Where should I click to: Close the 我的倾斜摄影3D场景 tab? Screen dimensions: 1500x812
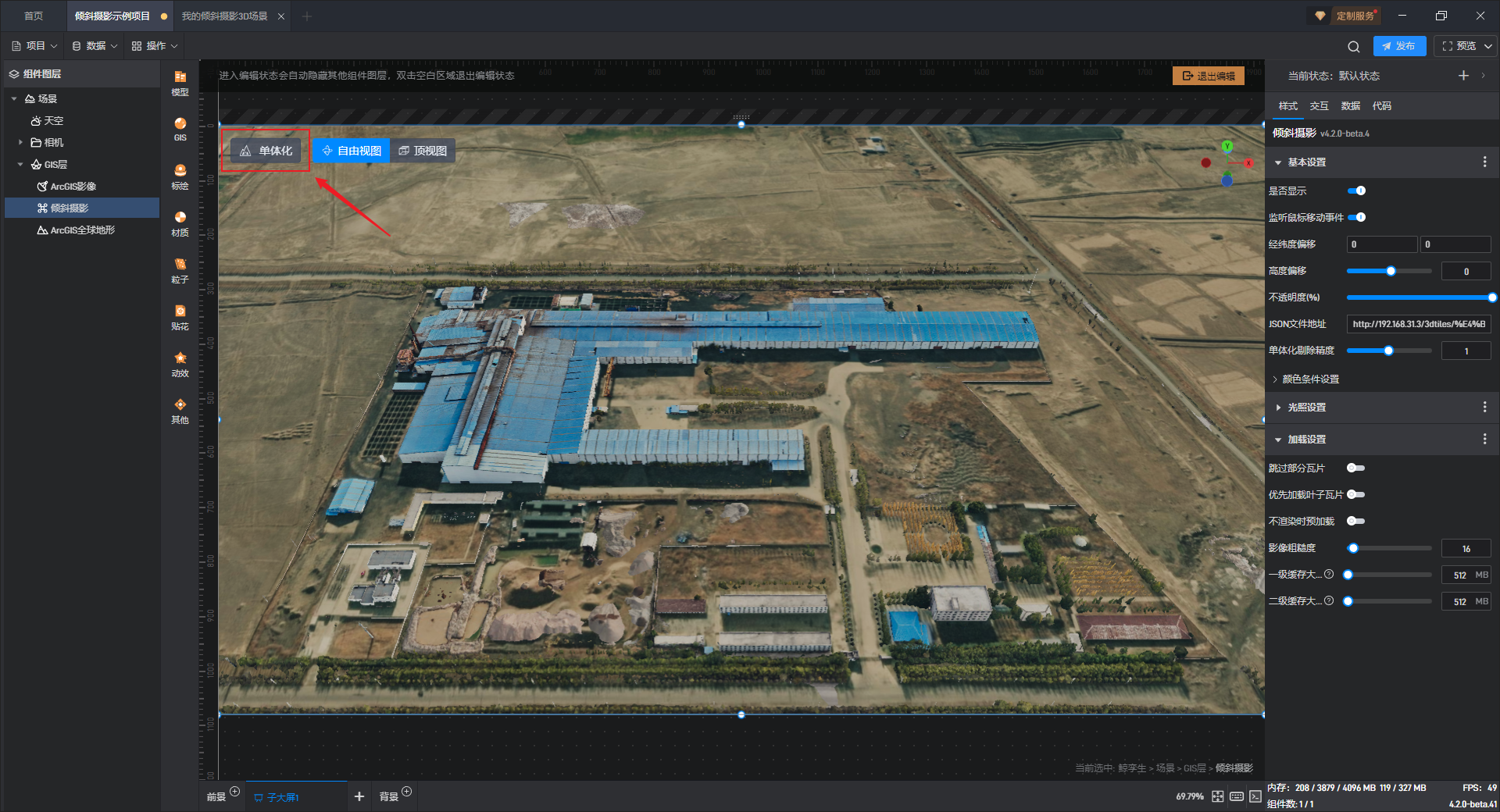click(x=281, y=16)
